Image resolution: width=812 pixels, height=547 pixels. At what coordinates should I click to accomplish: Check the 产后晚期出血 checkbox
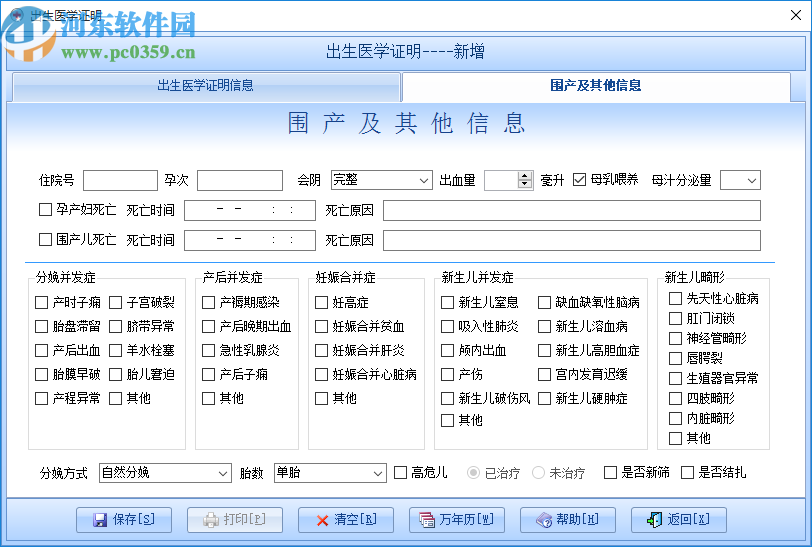pyautogui.click(x=208, y=327)
